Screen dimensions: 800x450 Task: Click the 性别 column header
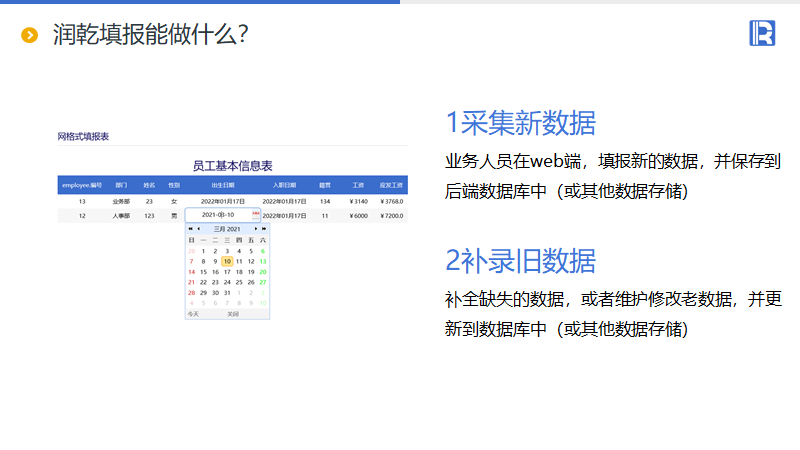(x=174, y=185)
